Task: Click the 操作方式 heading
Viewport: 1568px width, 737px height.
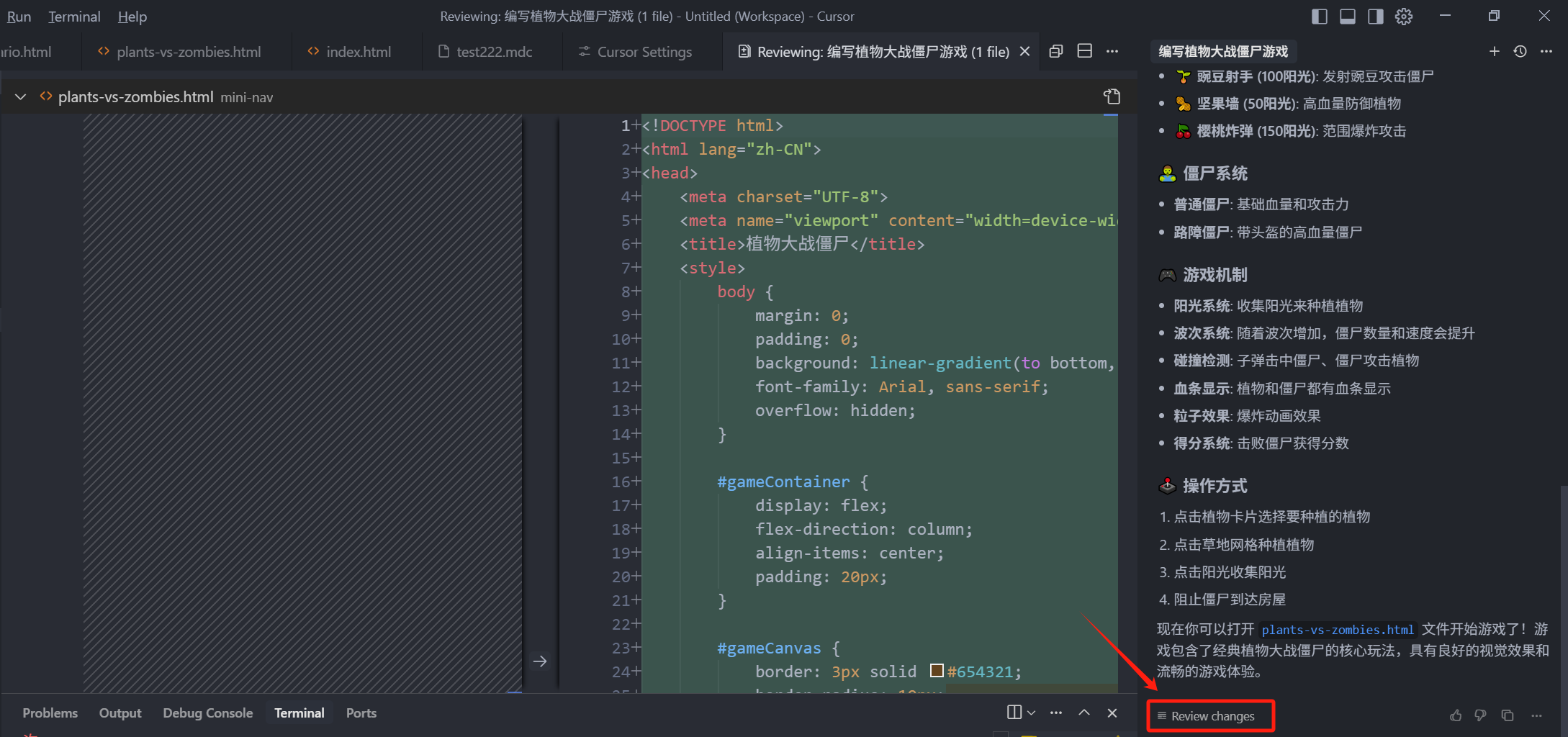Action: (1215, 486)
